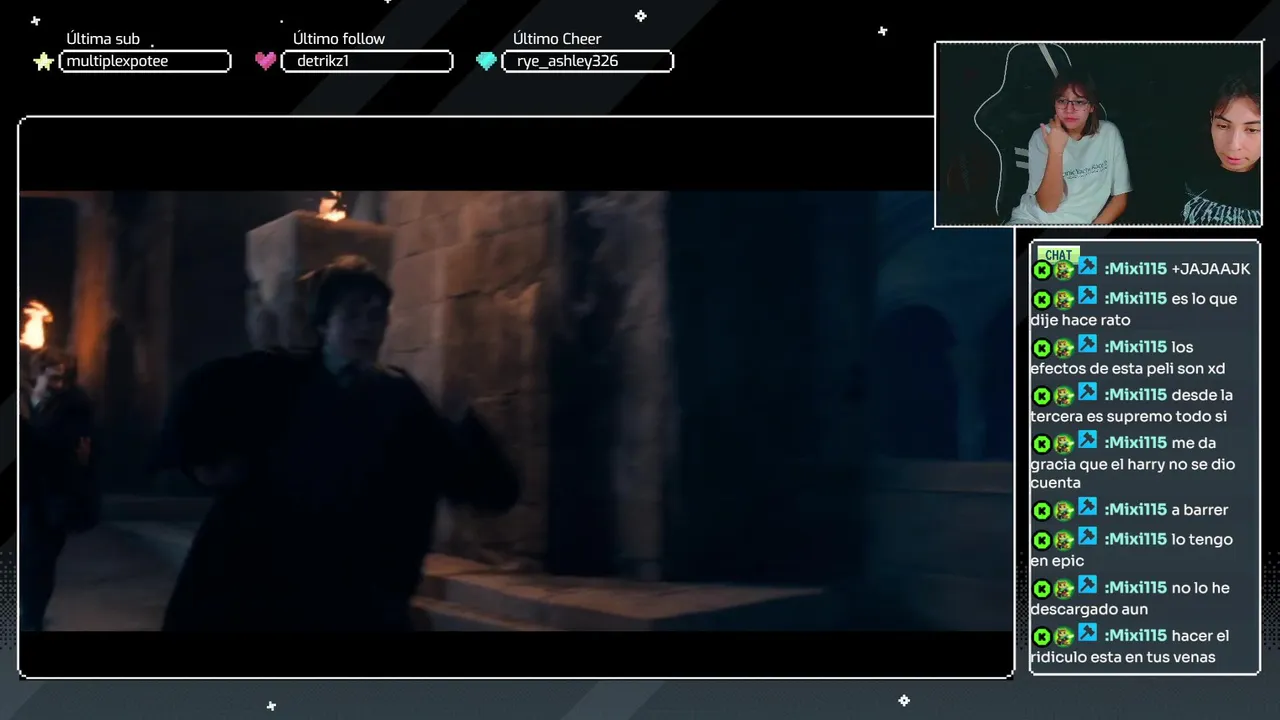
Task: Select chat text '+JAJAAJK'
Action: pos(1211,269)
